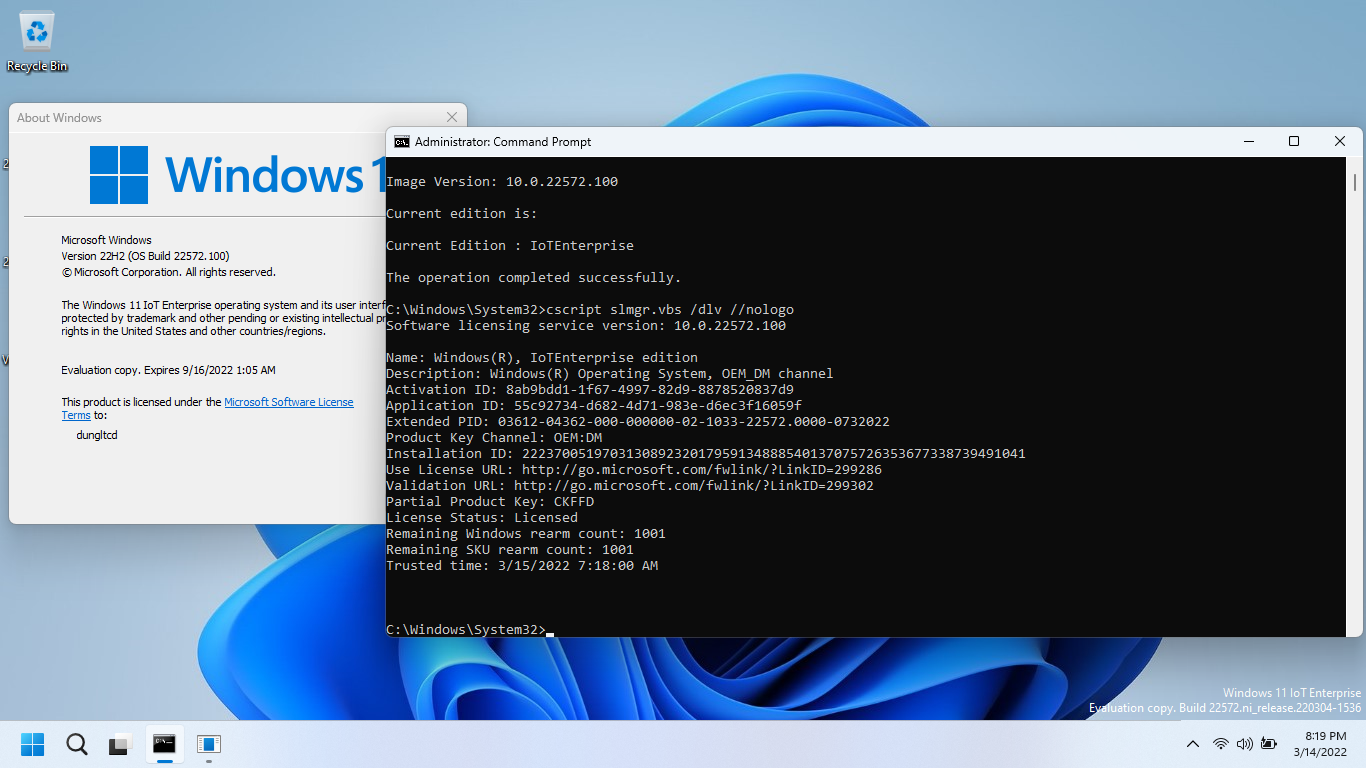Click 'Current Edition : IoTEnterprise' text
1366x768 pixels.
coord(510,246)
